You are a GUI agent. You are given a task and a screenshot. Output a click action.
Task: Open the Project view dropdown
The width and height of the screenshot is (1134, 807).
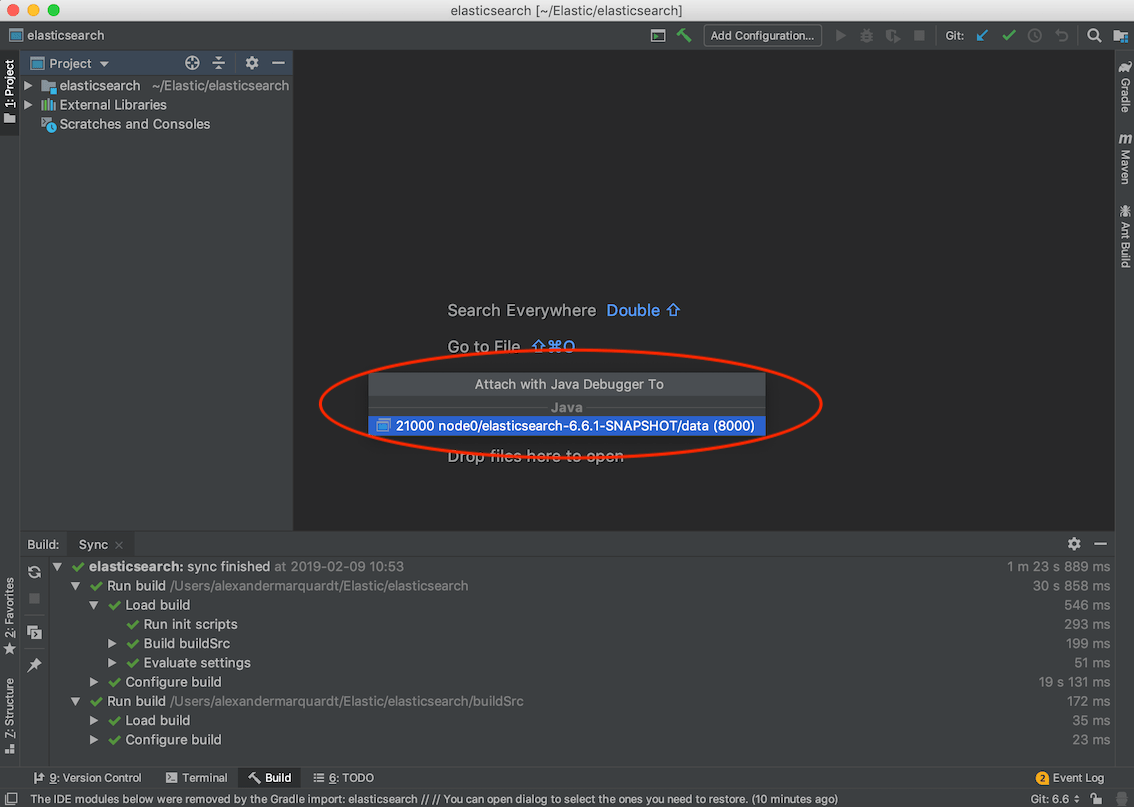(x=103, y=62)
